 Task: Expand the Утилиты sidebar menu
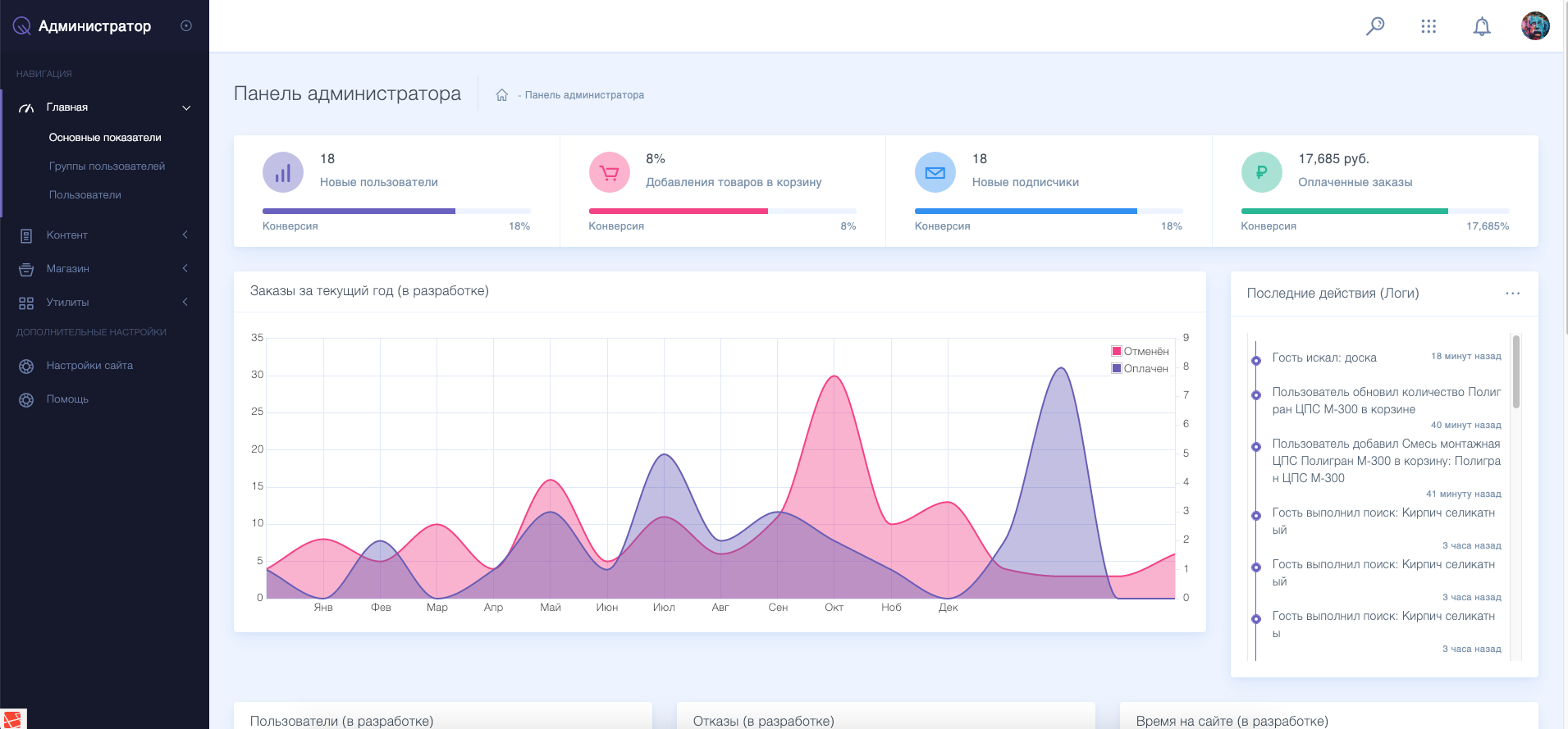(104, 303)
